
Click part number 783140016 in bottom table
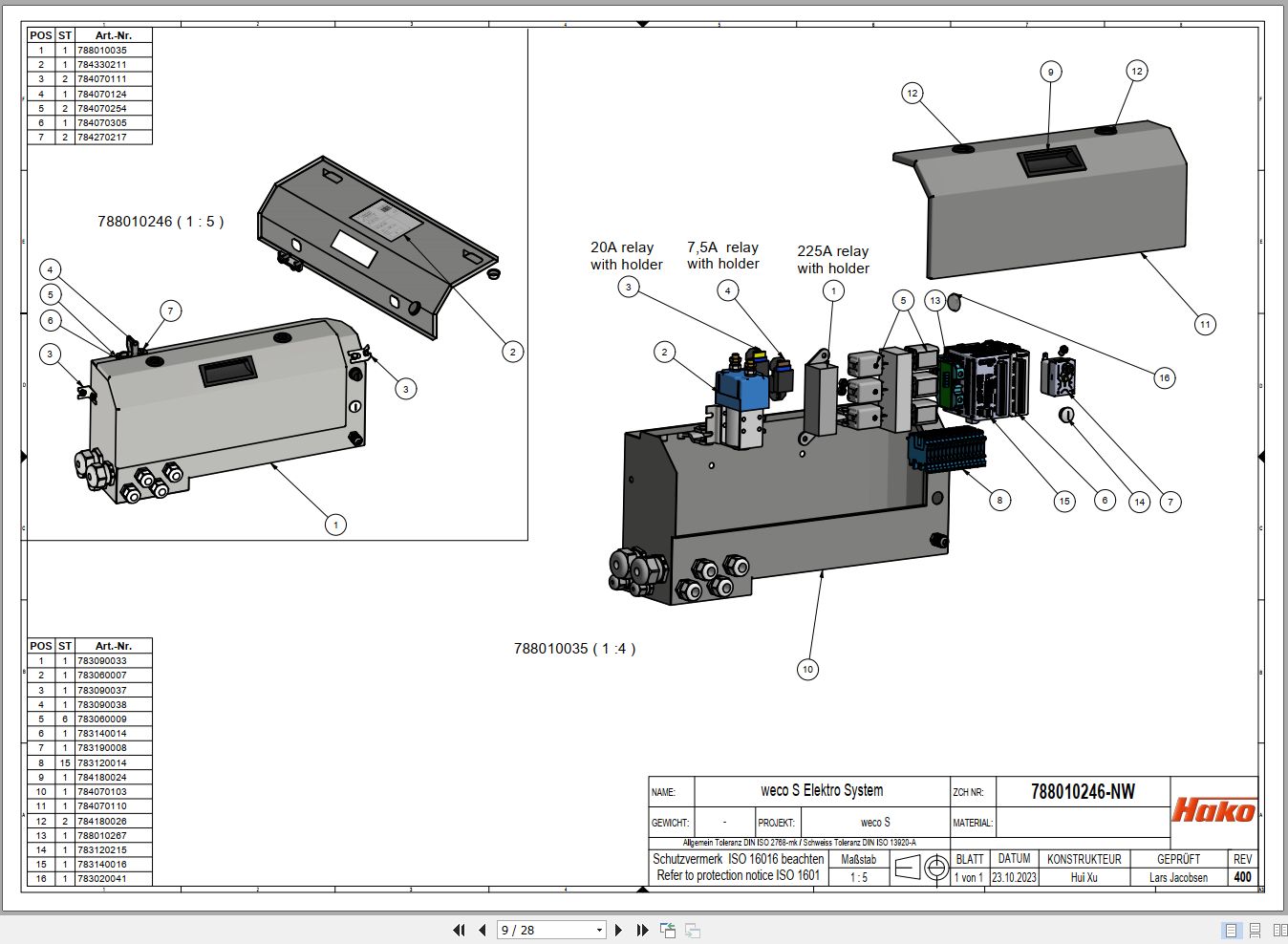(101, 865)
